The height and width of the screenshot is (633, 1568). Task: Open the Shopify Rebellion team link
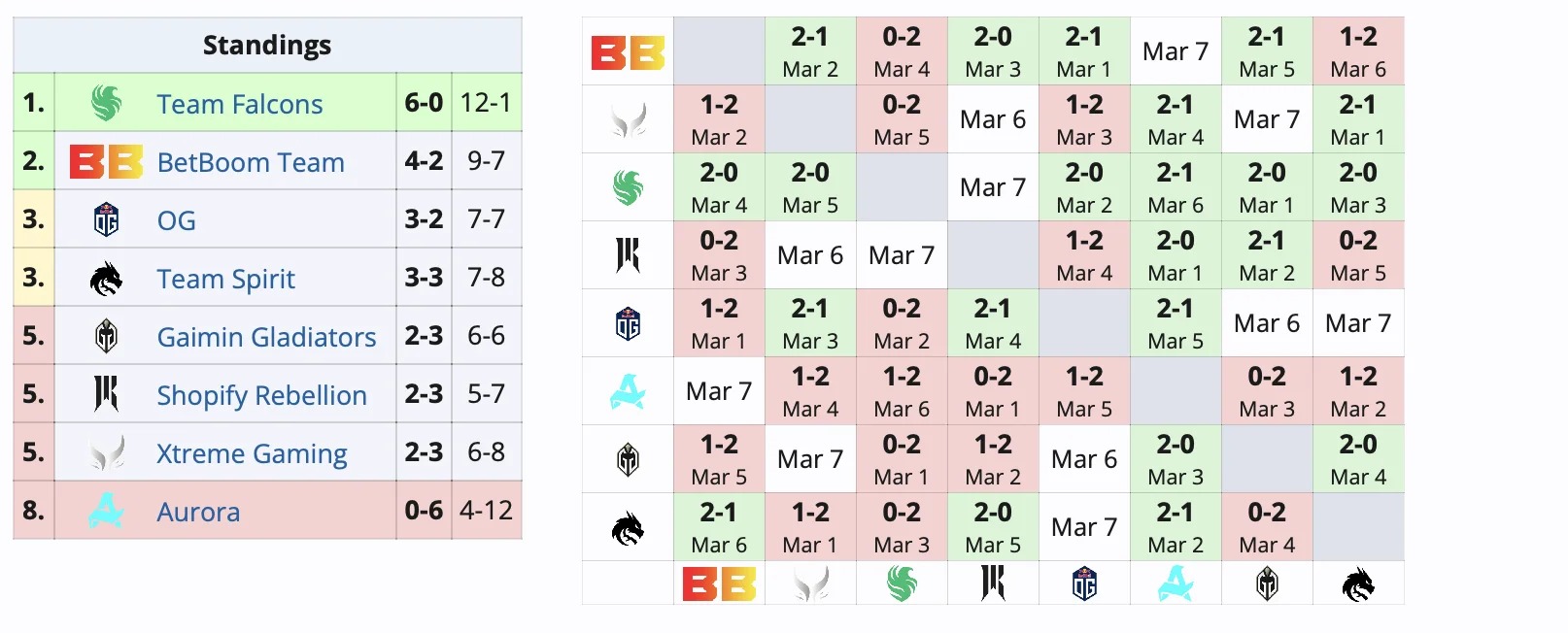click(261, 395)
